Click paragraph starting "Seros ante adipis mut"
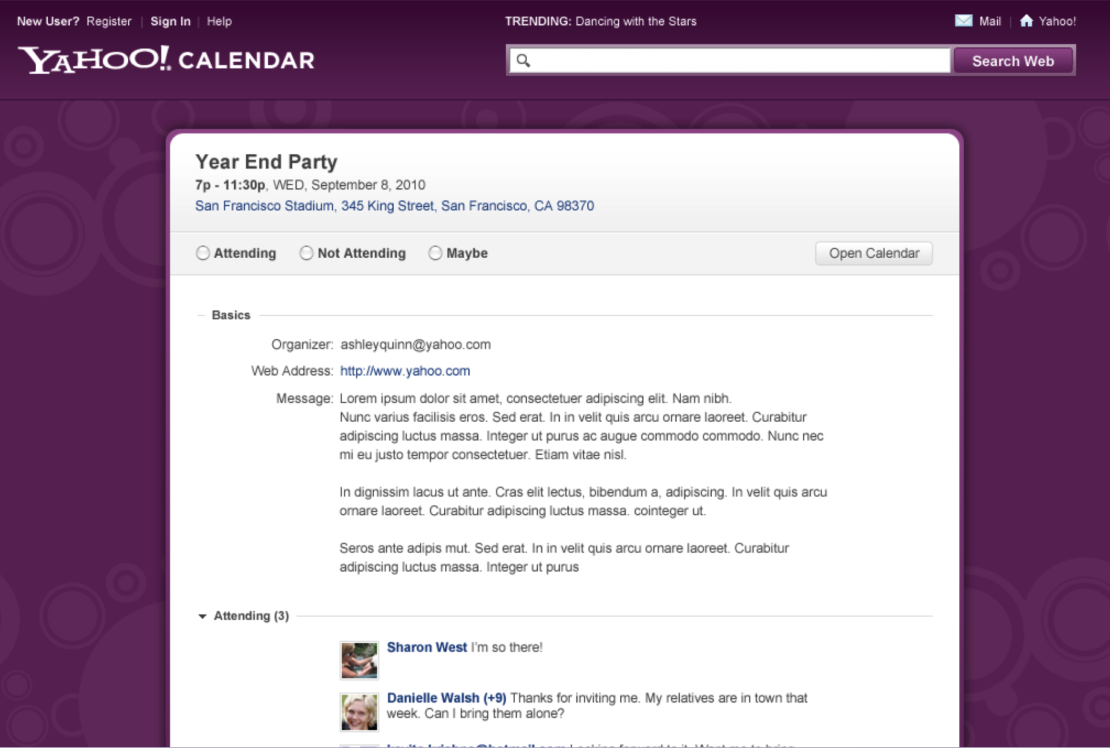 point(564,558)
